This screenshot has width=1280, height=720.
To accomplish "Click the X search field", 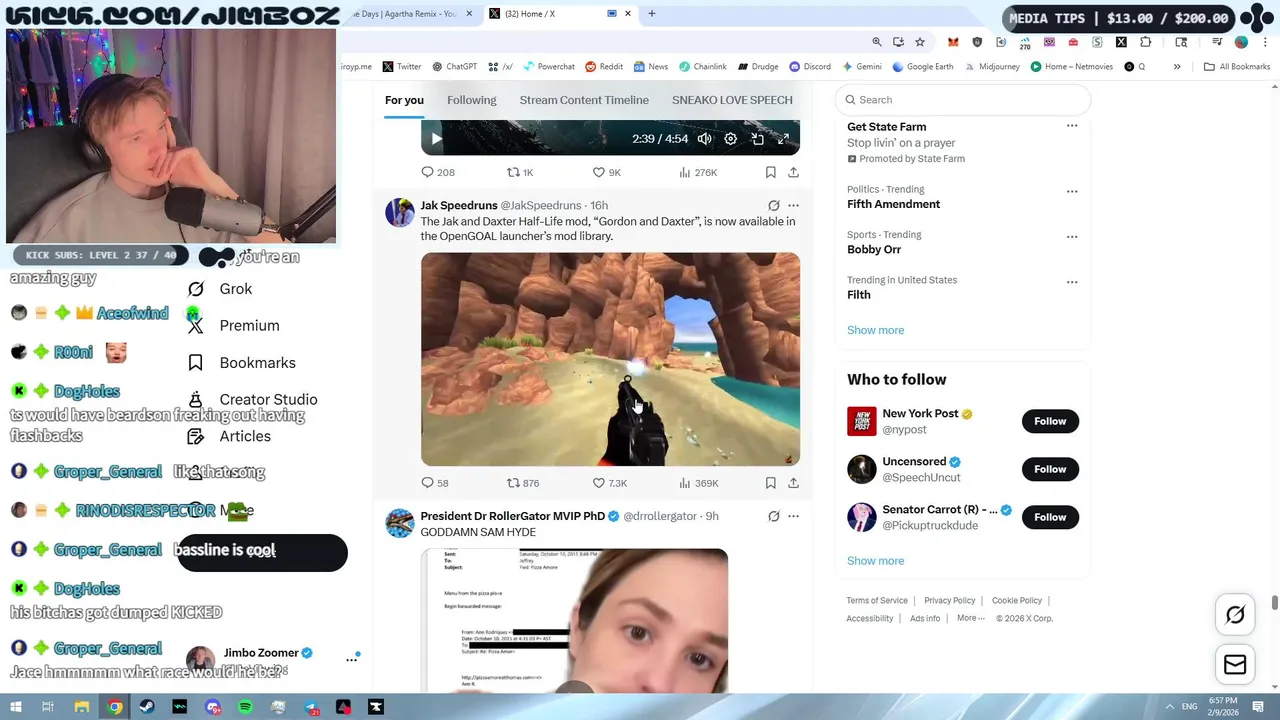I will click(x=963, y=100).
